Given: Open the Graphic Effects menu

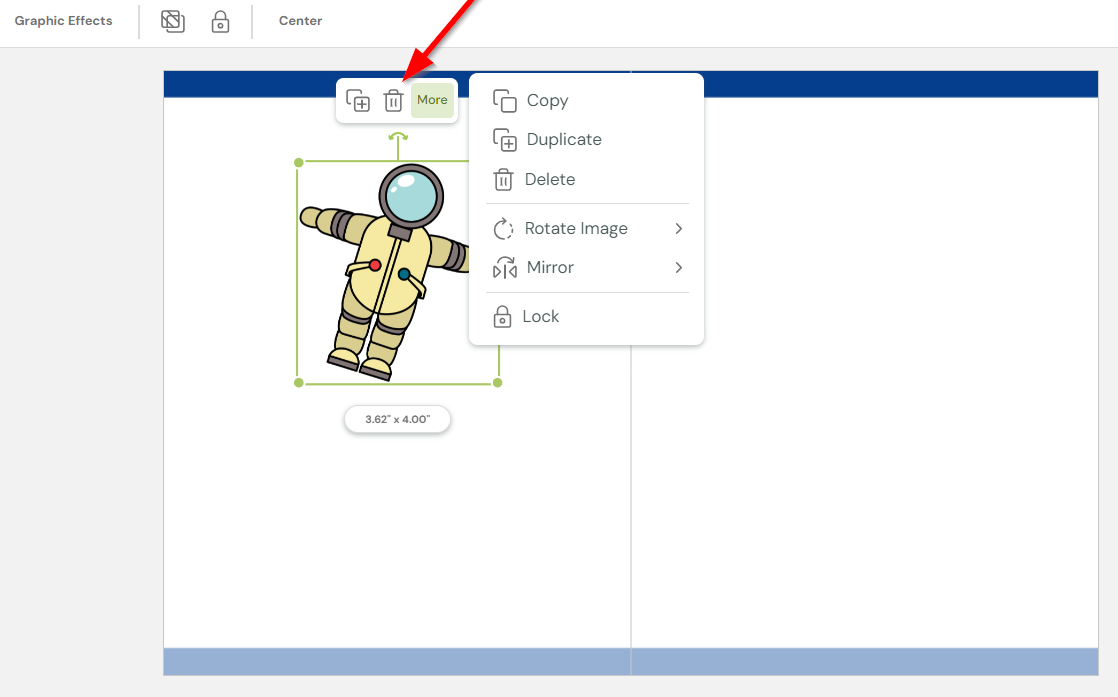Looking at the screenshot, I should [x=64, y=20].
